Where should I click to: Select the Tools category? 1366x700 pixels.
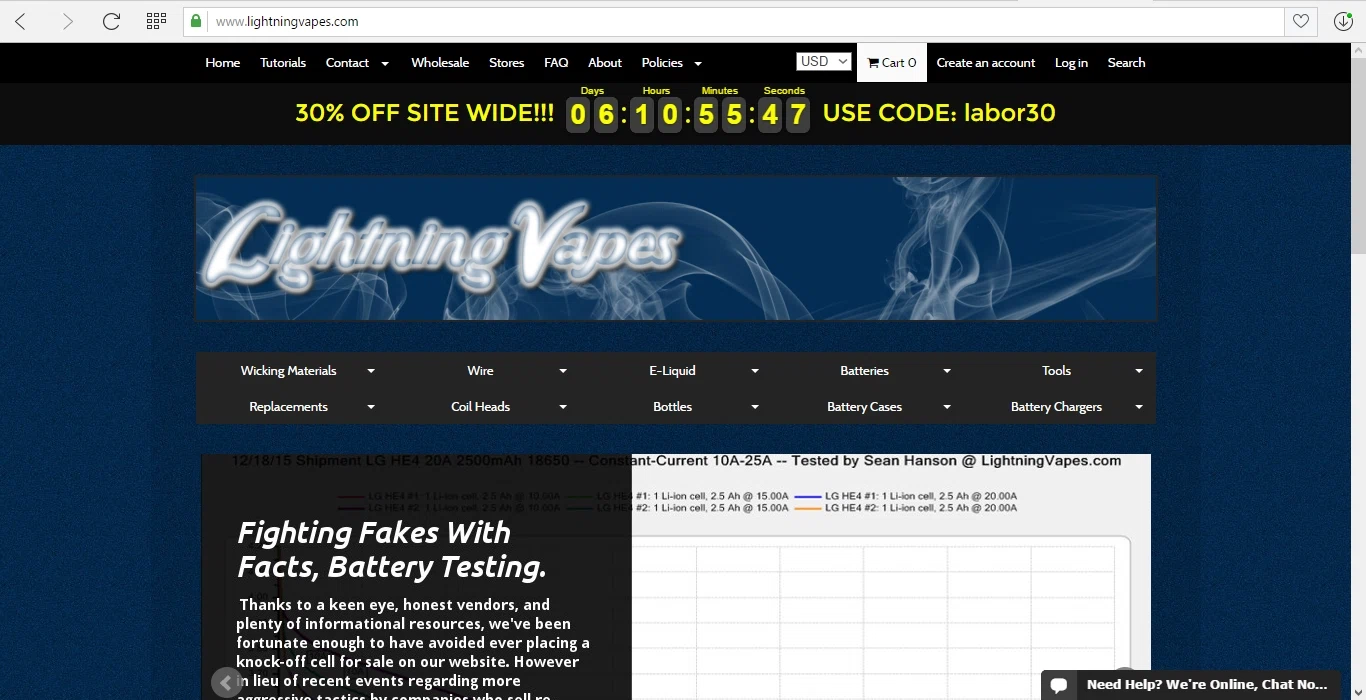(1056, 371)
